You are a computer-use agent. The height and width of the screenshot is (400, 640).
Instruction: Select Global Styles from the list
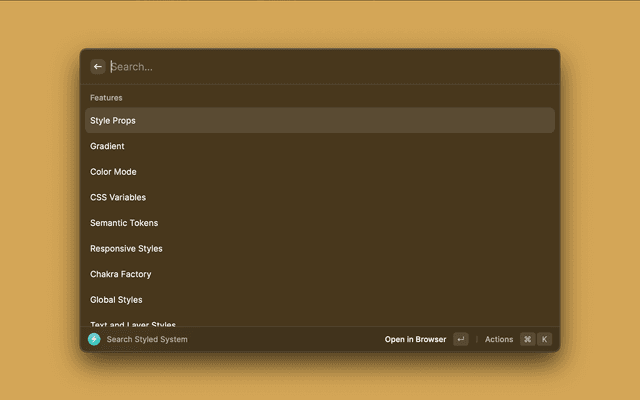click(x=116, y=300)
